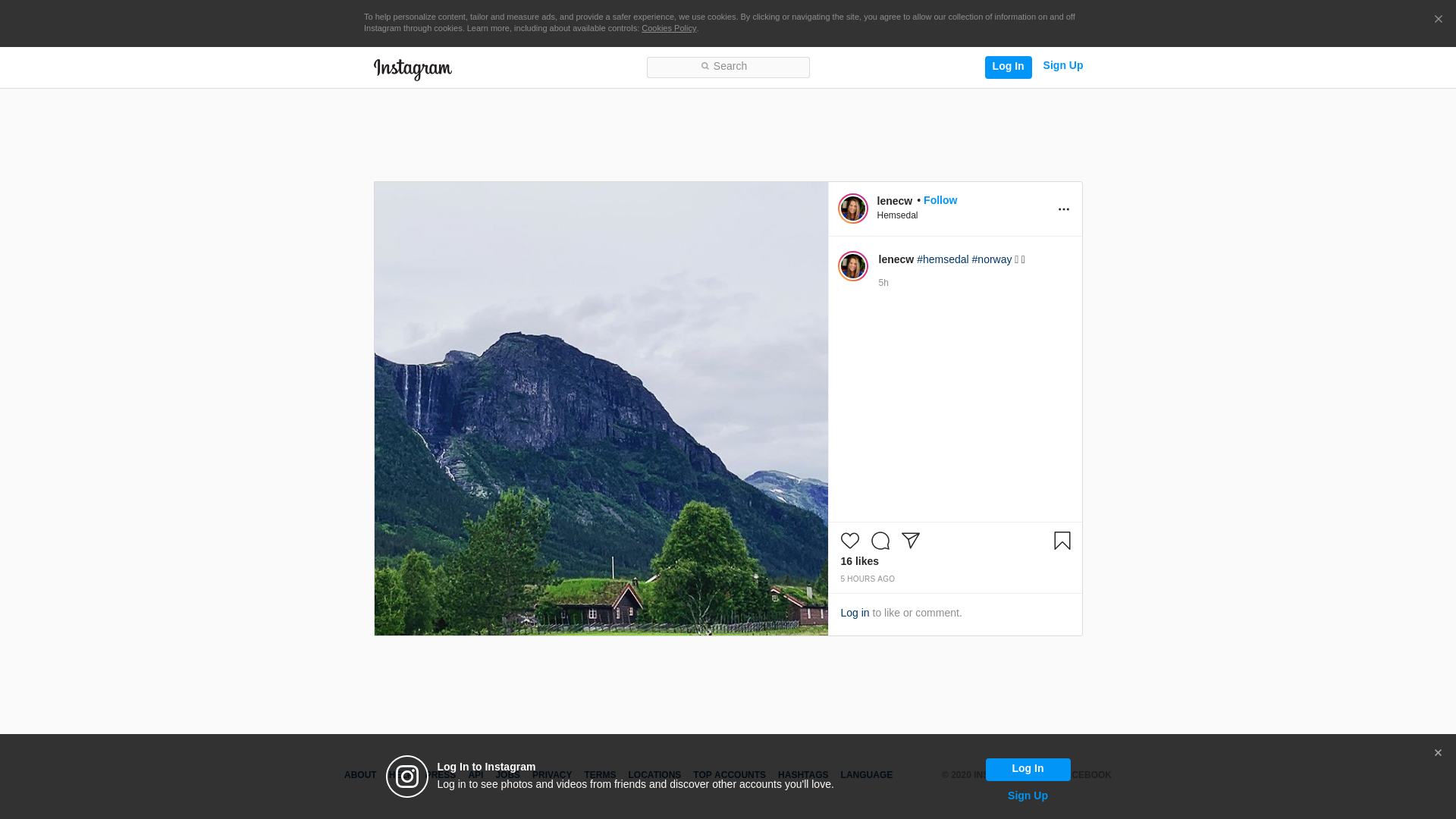Open the HASHTAGS footer link
This screenshot has height=819, width=1456.
tap(802, 775)
